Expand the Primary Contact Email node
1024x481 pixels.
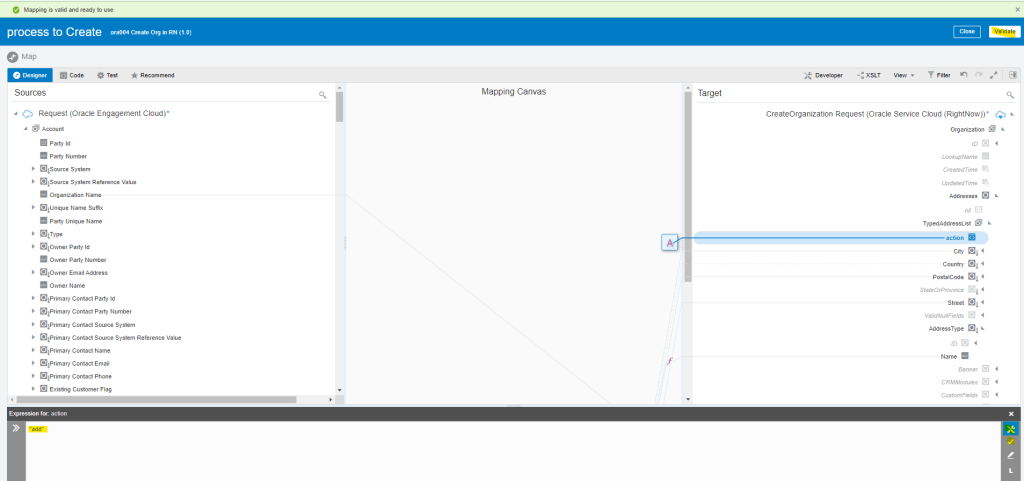(33, 363)
